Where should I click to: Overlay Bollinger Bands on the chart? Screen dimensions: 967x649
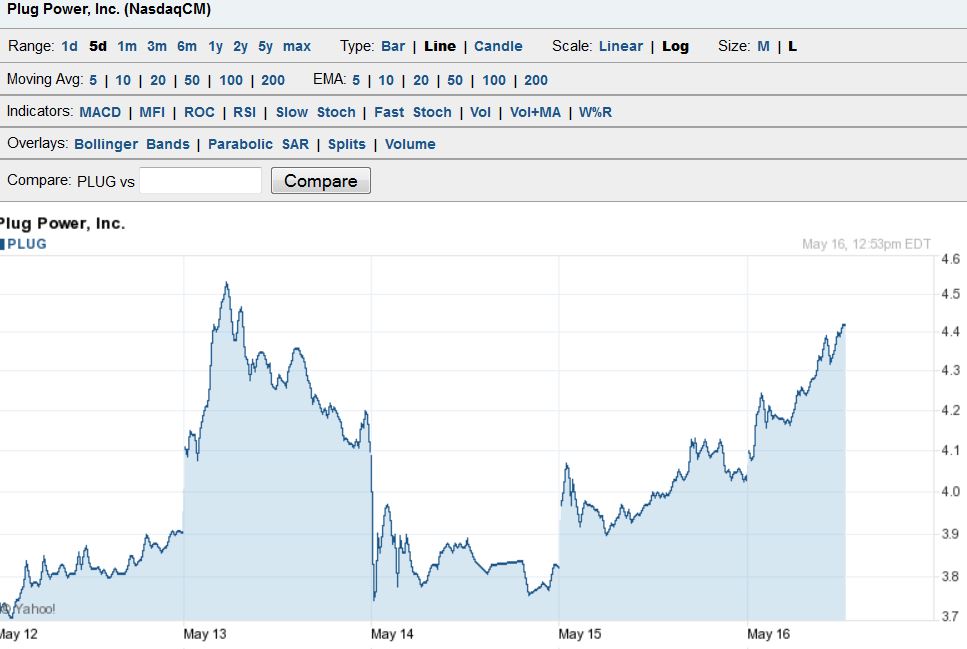coord(132,144)
